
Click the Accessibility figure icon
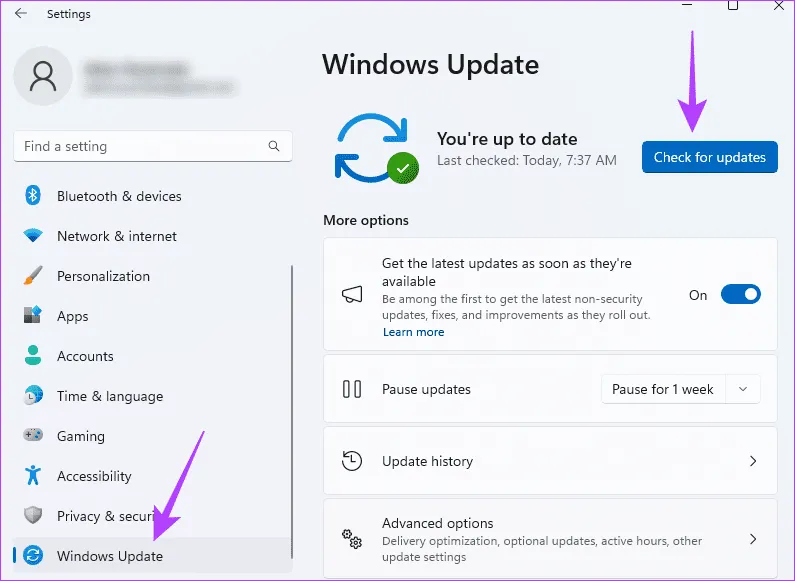[33, 476]
